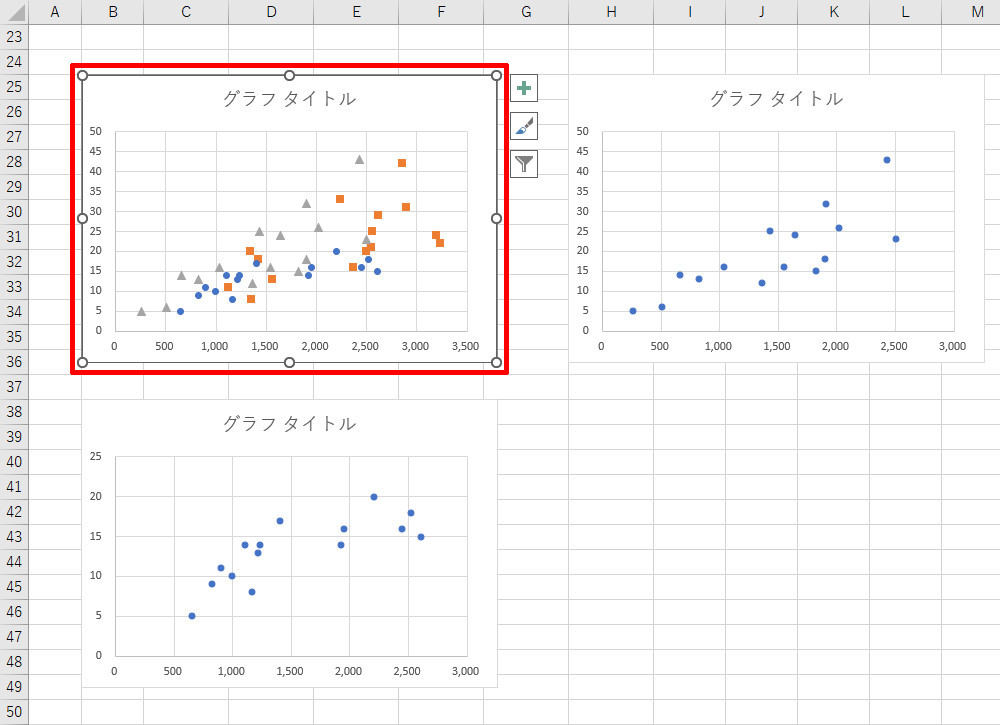This screenshot has height=725, width=1000.
Task: Select column M header
Action: coord(971,11)
